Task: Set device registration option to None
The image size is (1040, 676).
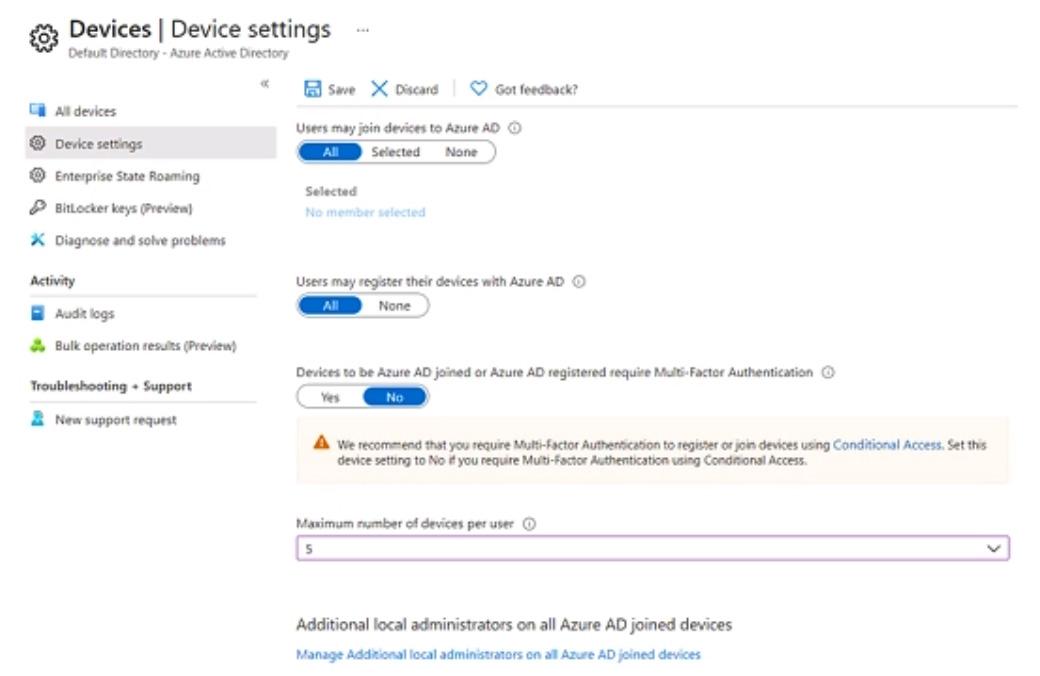Action: [x=394, y=306]
